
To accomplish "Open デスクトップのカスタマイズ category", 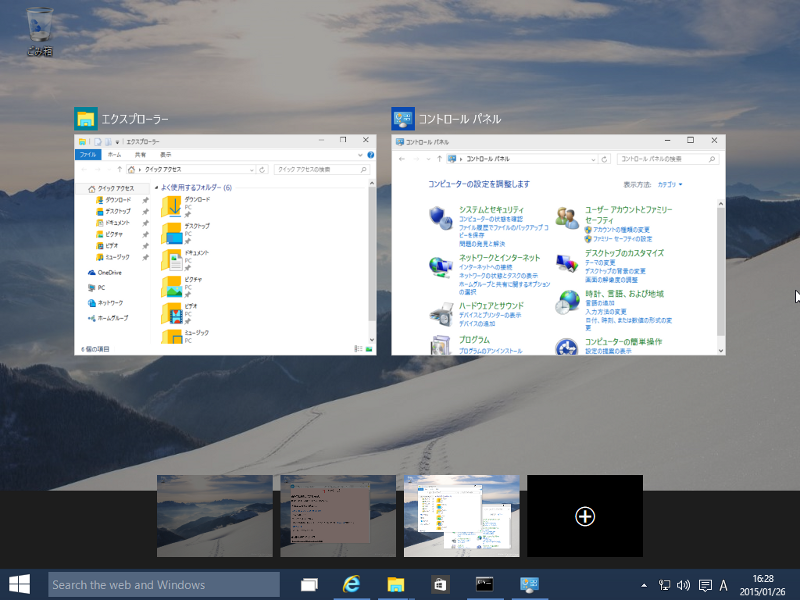I will click(x=624, y=253).
